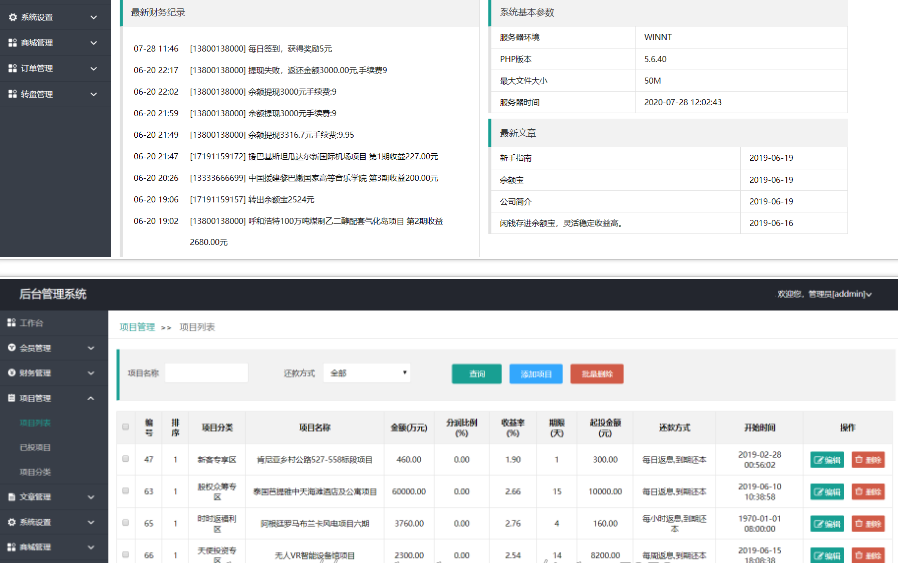898x563 pixels.
Task: Click the red 删除 trash button for project 63
Action: [x=868, y=492]
